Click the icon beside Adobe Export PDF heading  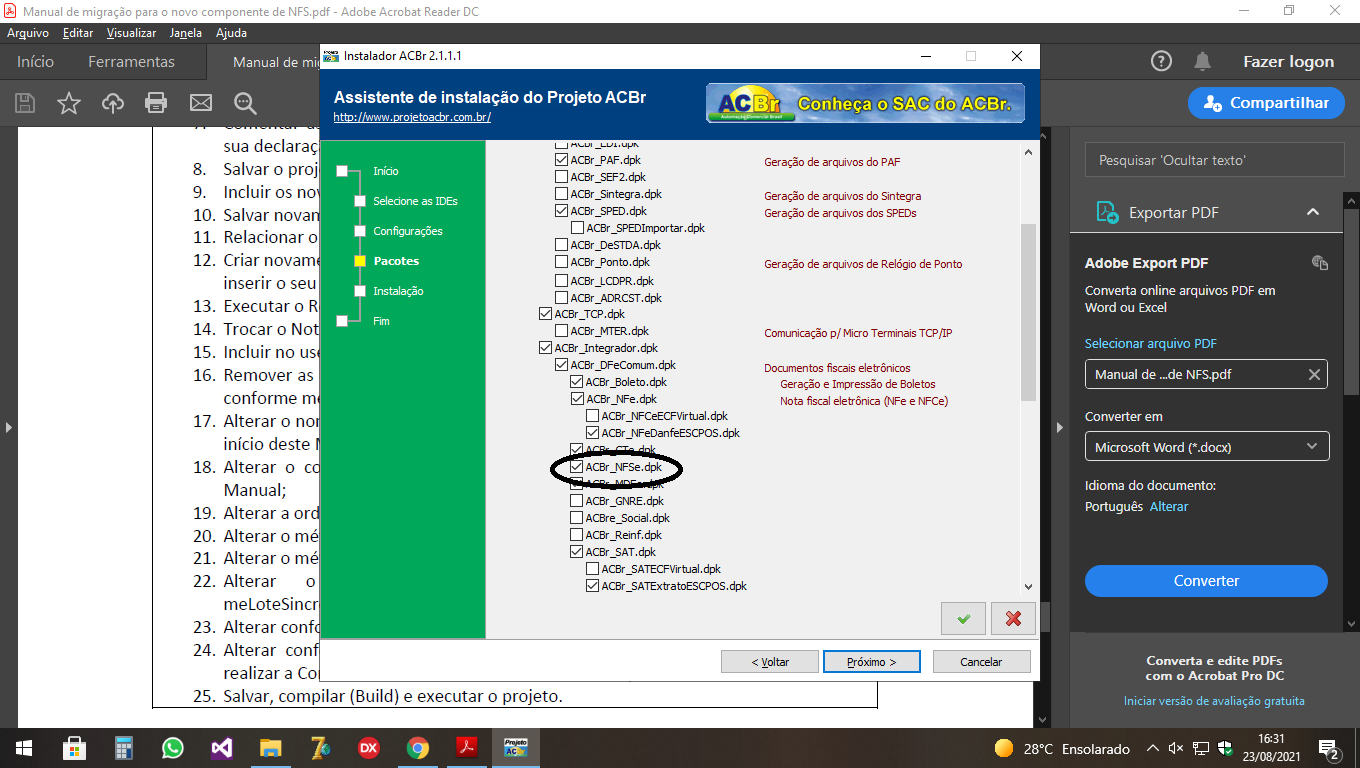pyautogui.click(x=1320, y=263)
